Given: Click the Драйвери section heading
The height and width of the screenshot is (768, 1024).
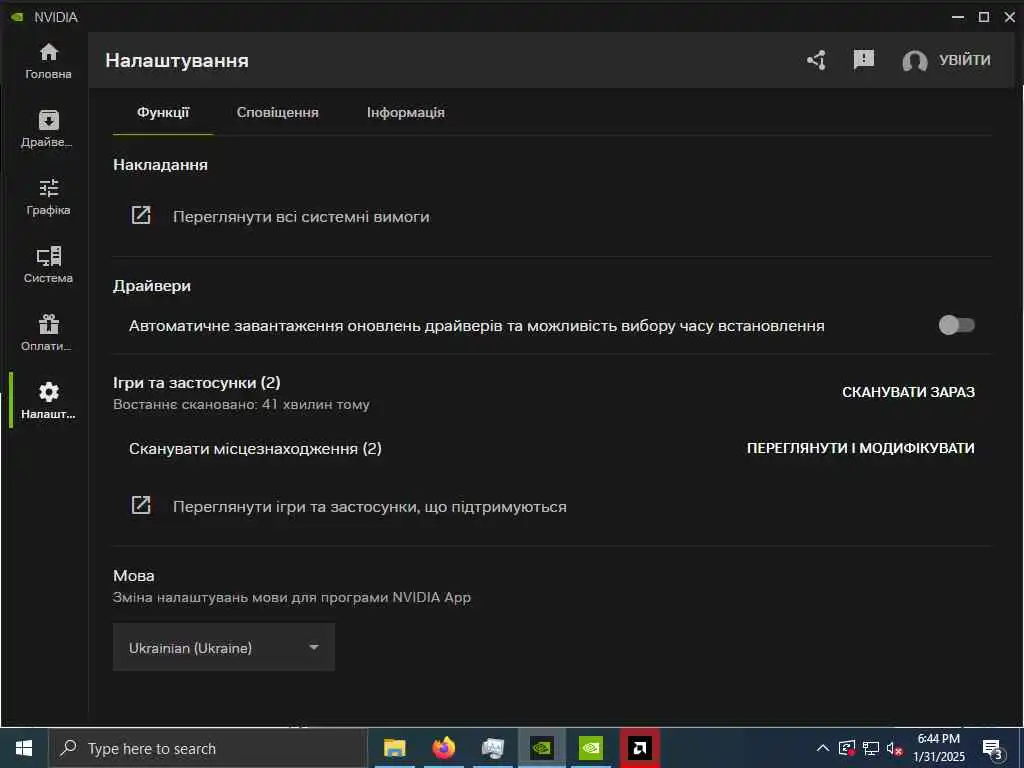Looking at the screenshot, I should (x=152, y=286).
